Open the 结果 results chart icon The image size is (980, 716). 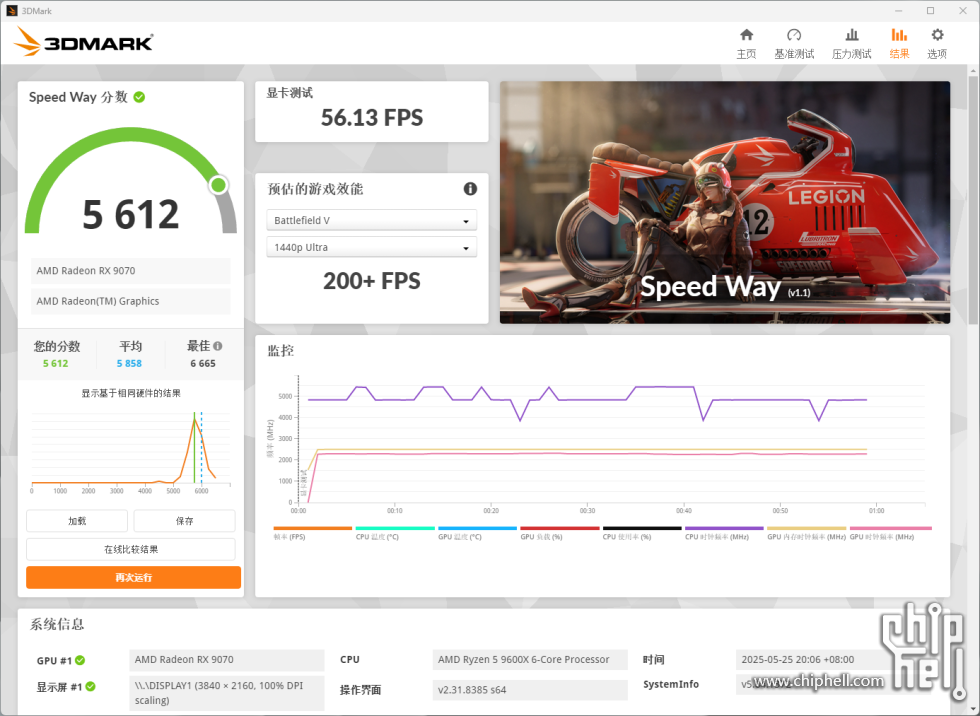coord(899,35)
